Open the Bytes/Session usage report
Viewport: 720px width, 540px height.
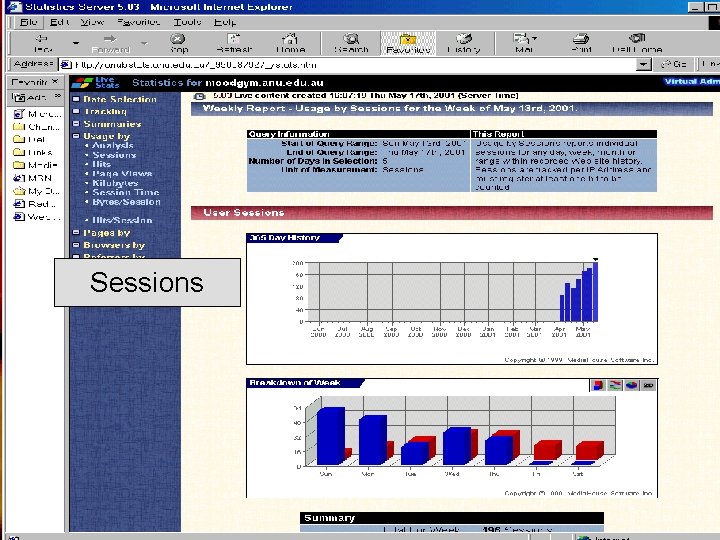(126, 202)
